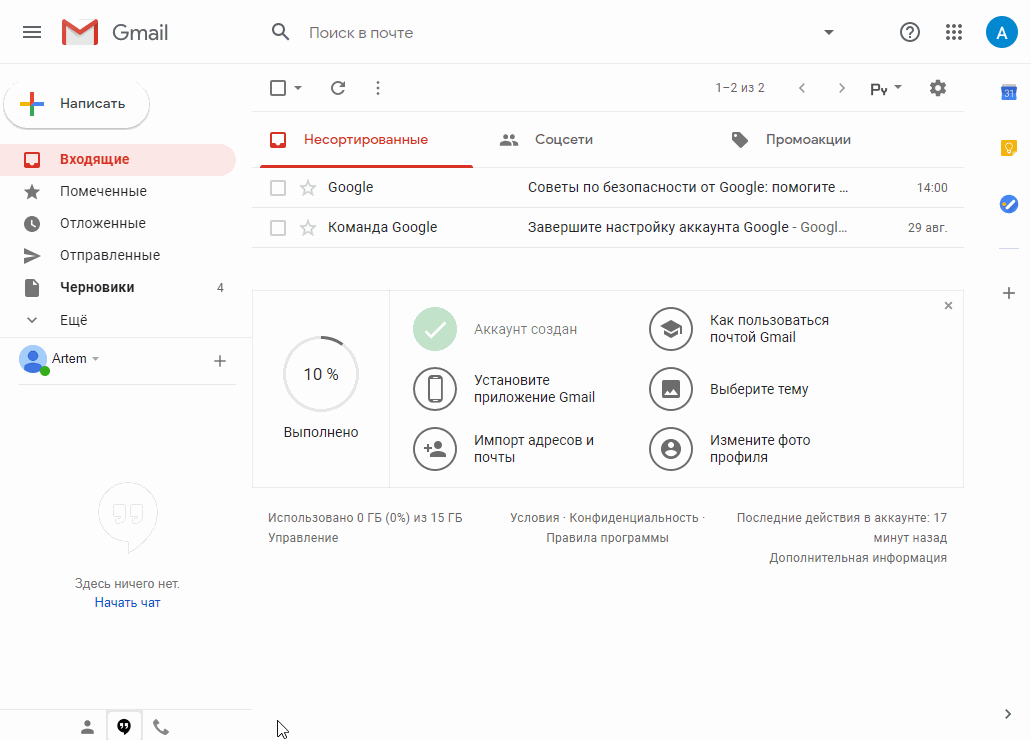Open the Черновики folder
The width and height of the screenshot is (1031, 740).
(x=118, y=287)
